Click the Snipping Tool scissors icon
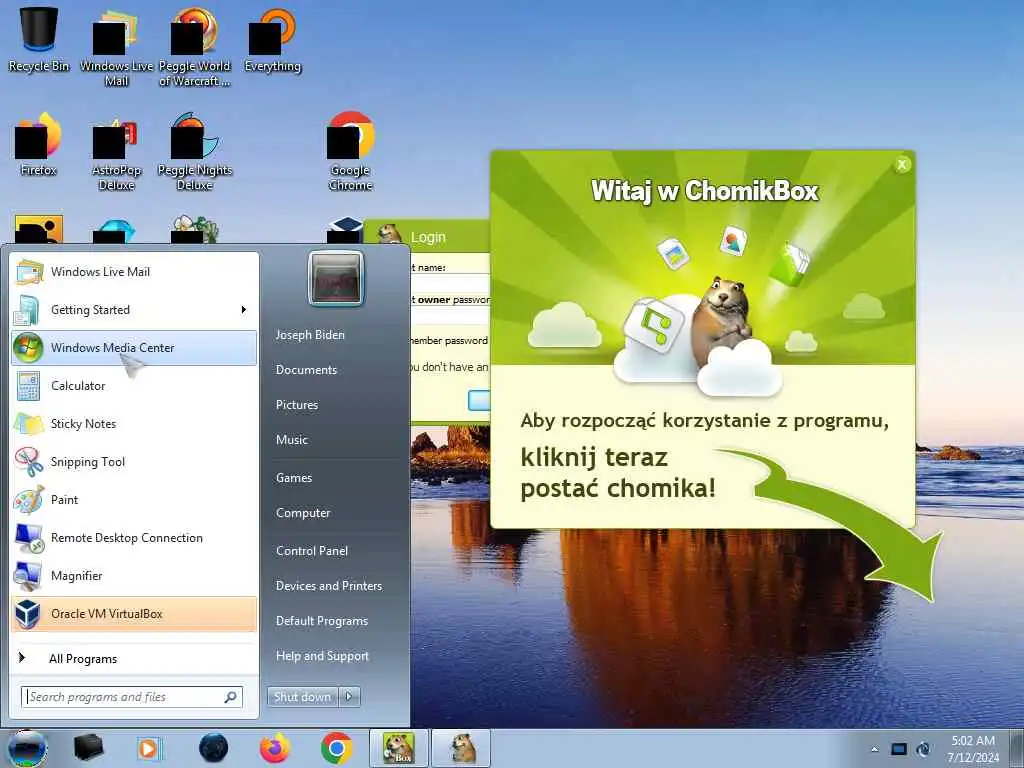 pos(28,462)
